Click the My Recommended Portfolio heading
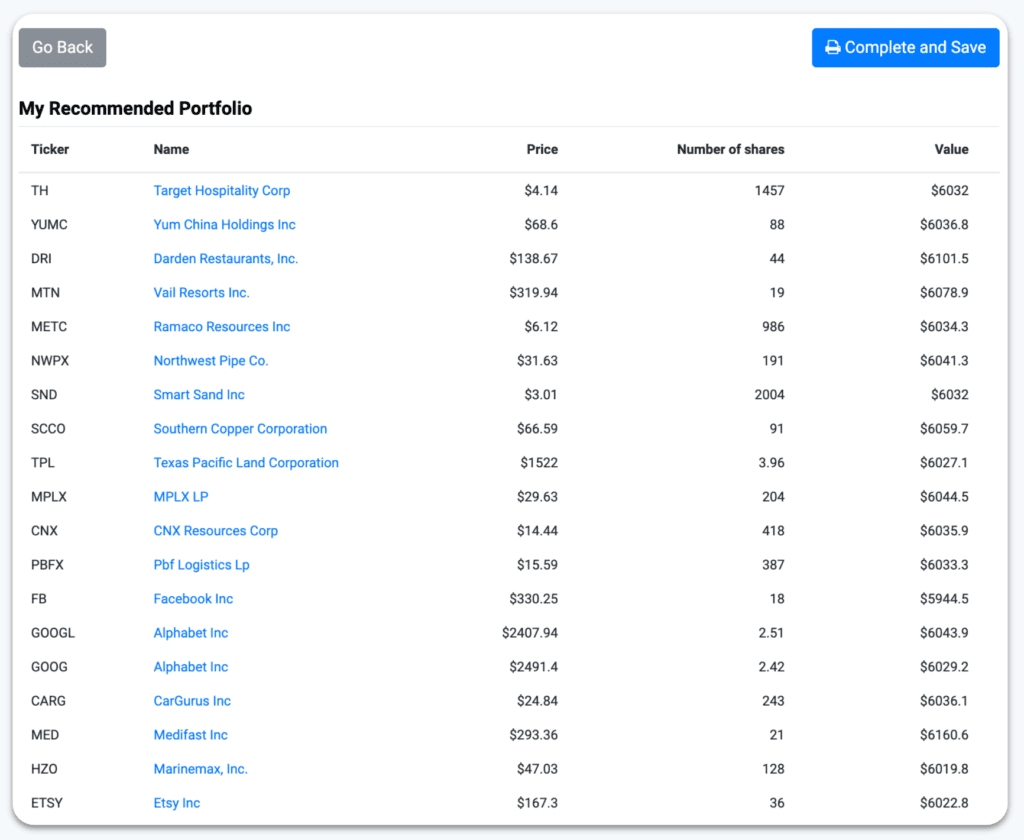The height and width of the screenshot is (840, 1024). [x=135, y=108]
